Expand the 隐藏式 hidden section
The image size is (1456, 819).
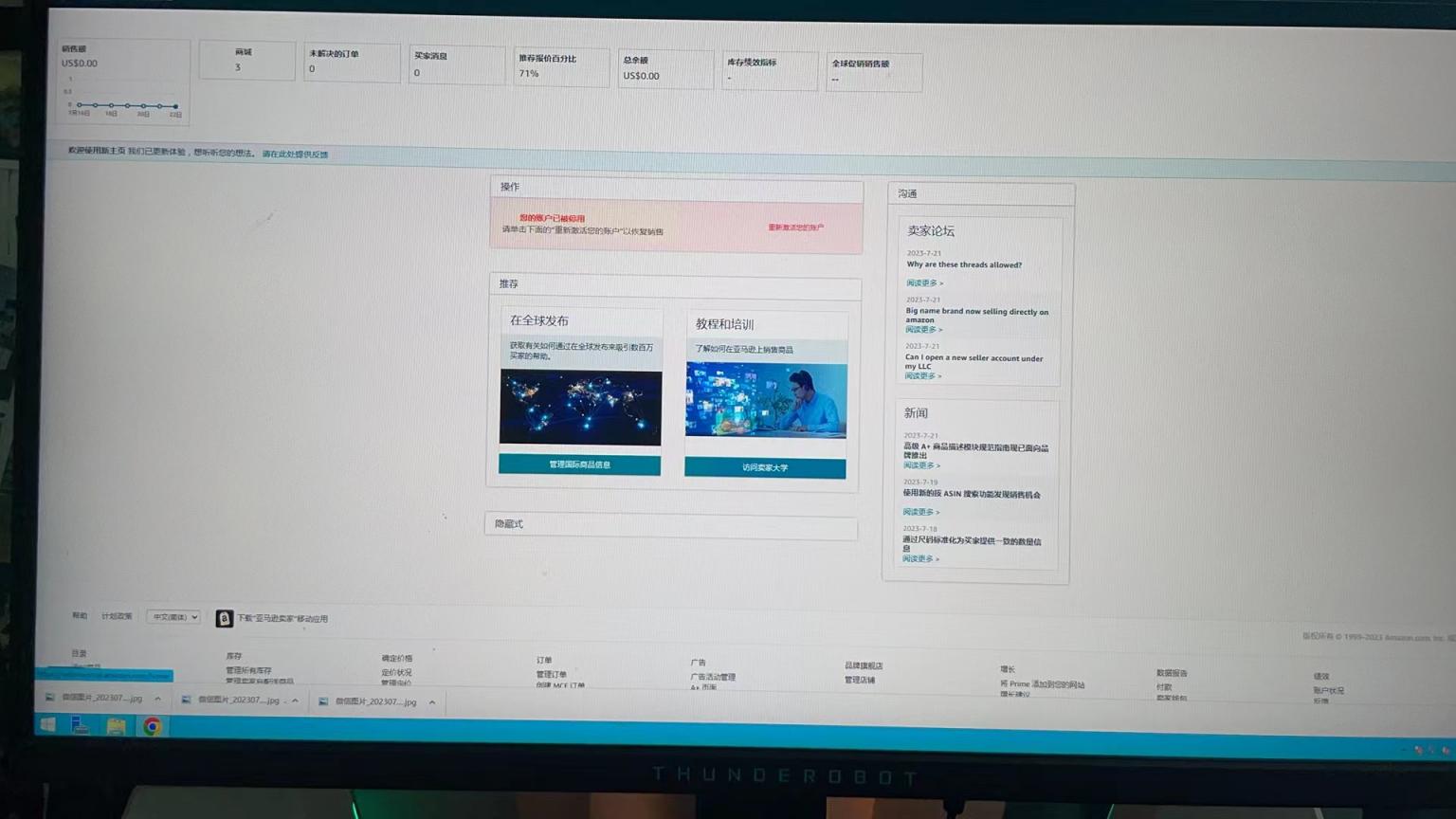coord(671,525)
